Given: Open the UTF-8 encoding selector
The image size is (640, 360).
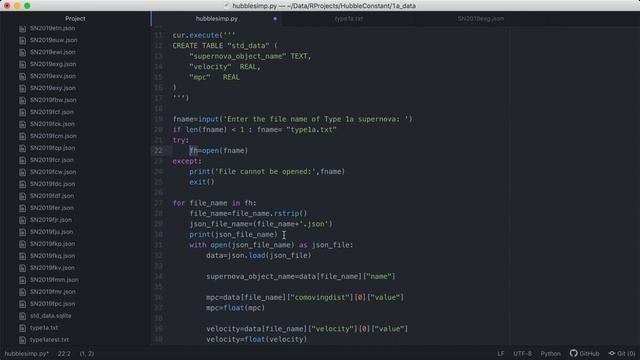Looking at the screenshot, I should pos(522,353).
